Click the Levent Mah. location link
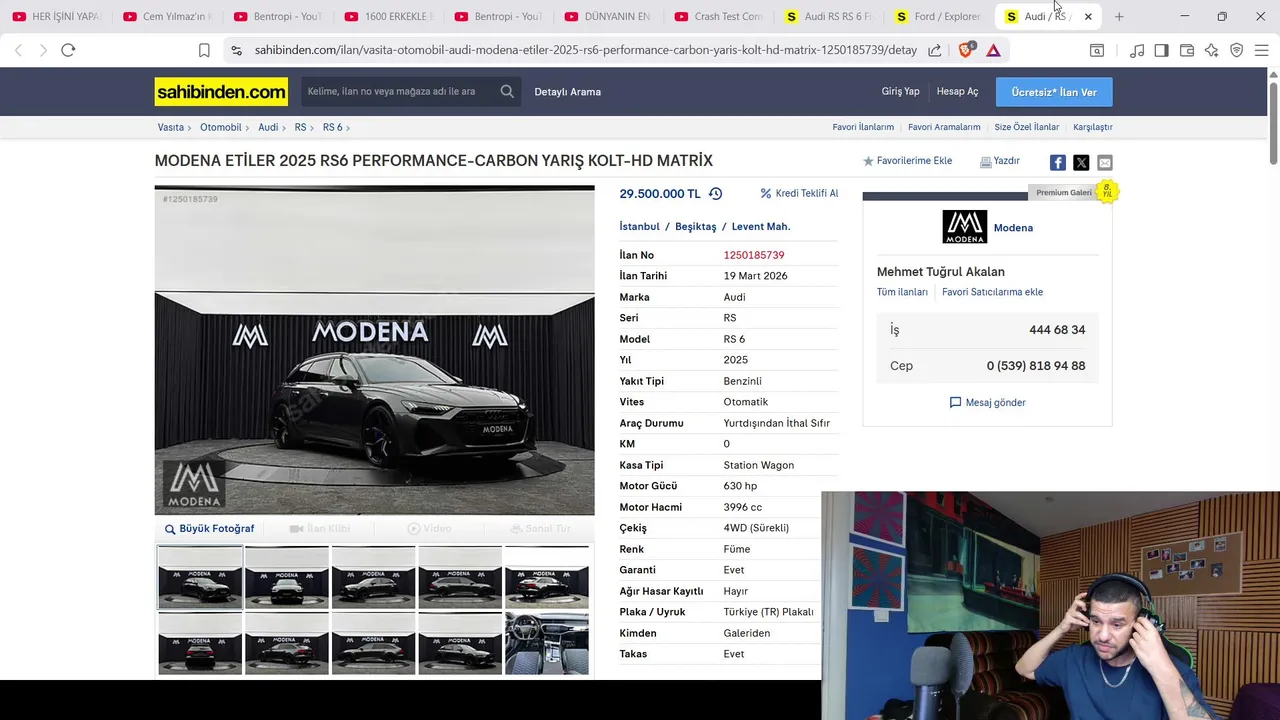The height and width of the screenshot is (720, 1280). coord(761,227)
